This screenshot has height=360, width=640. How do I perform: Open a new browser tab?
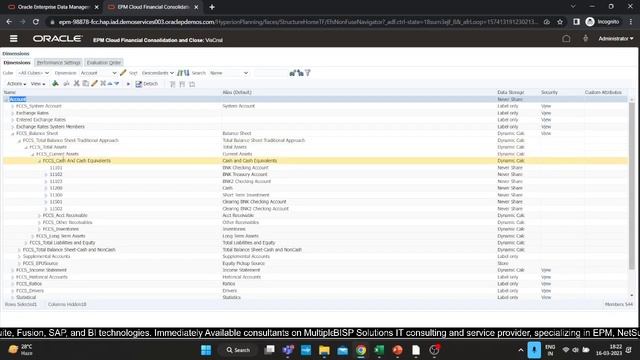pos(212,7)
